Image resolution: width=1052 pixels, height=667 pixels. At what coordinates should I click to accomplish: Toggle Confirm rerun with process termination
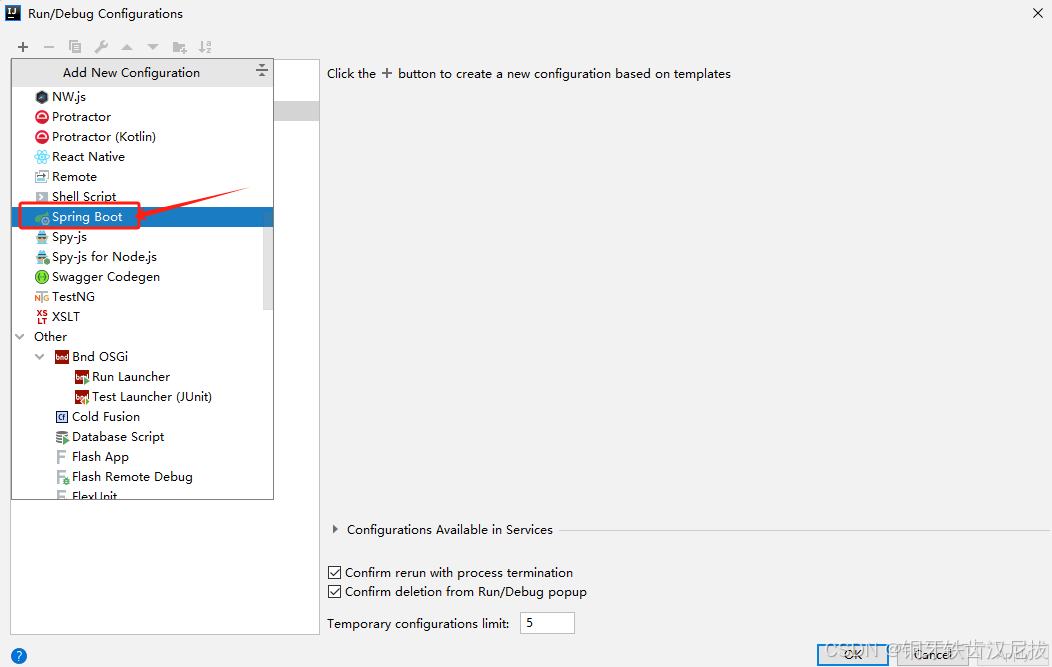[x=334, y=572]
